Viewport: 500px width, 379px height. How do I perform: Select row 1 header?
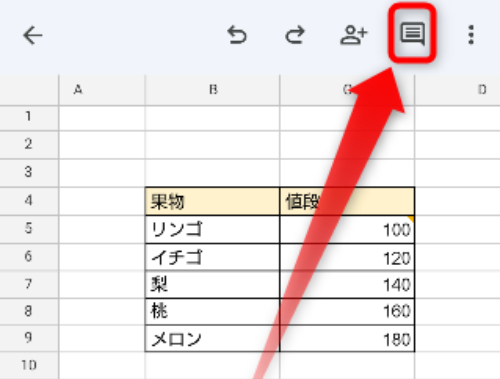[29, 118]
